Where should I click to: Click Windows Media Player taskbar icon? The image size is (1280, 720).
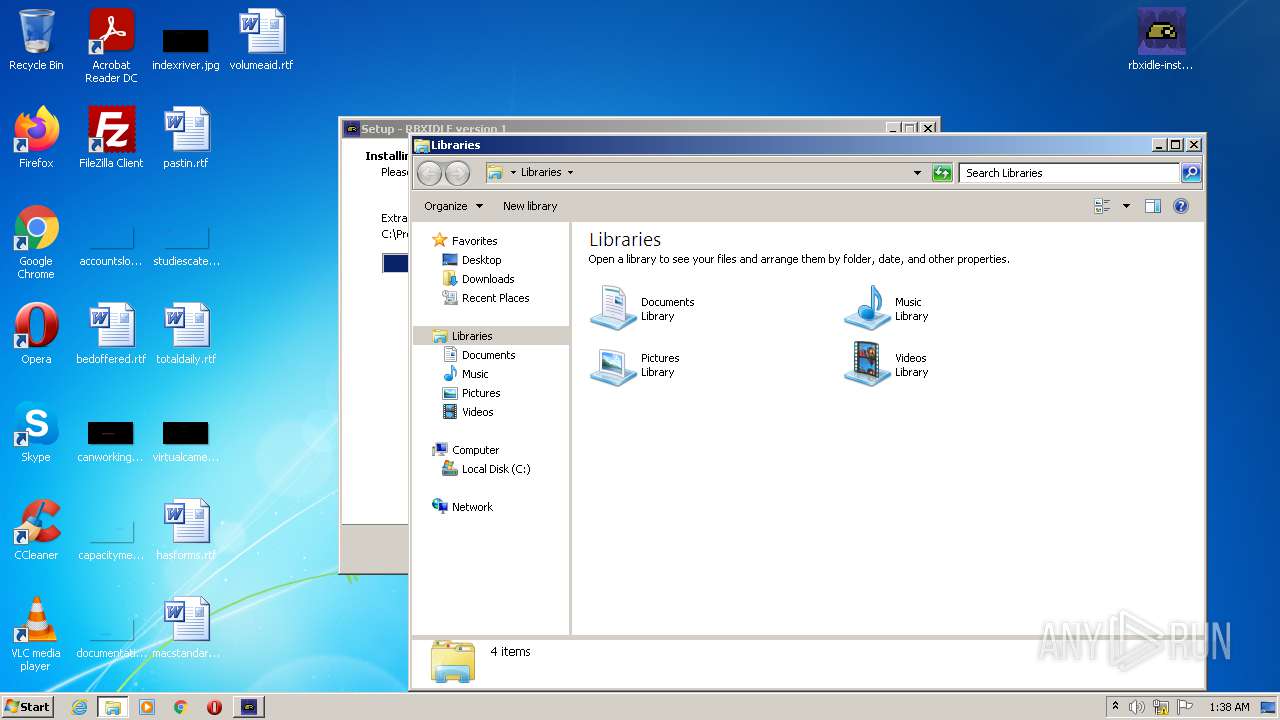click(x=147, y=707)
